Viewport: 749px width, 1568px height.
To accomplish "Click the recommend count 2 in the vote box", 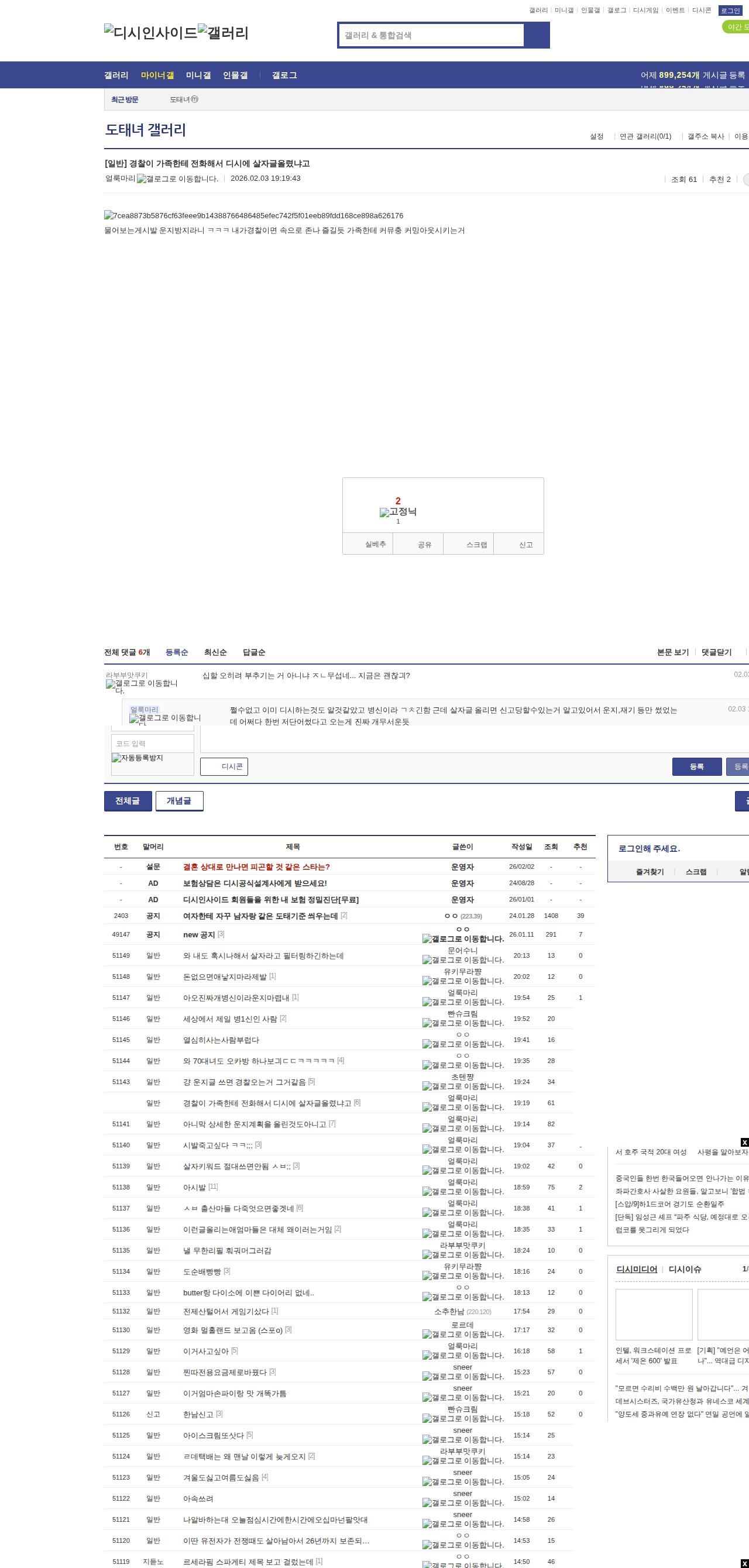I will (x=398, y=501).
